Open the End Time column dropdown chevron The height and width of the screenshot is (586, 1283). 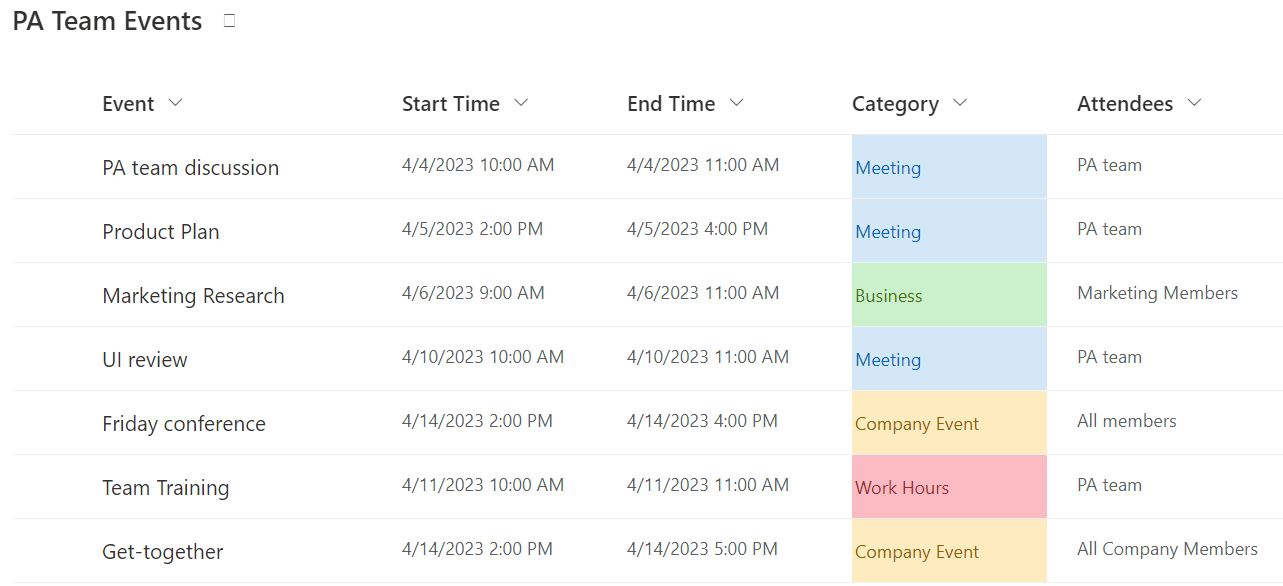(737, 103)
